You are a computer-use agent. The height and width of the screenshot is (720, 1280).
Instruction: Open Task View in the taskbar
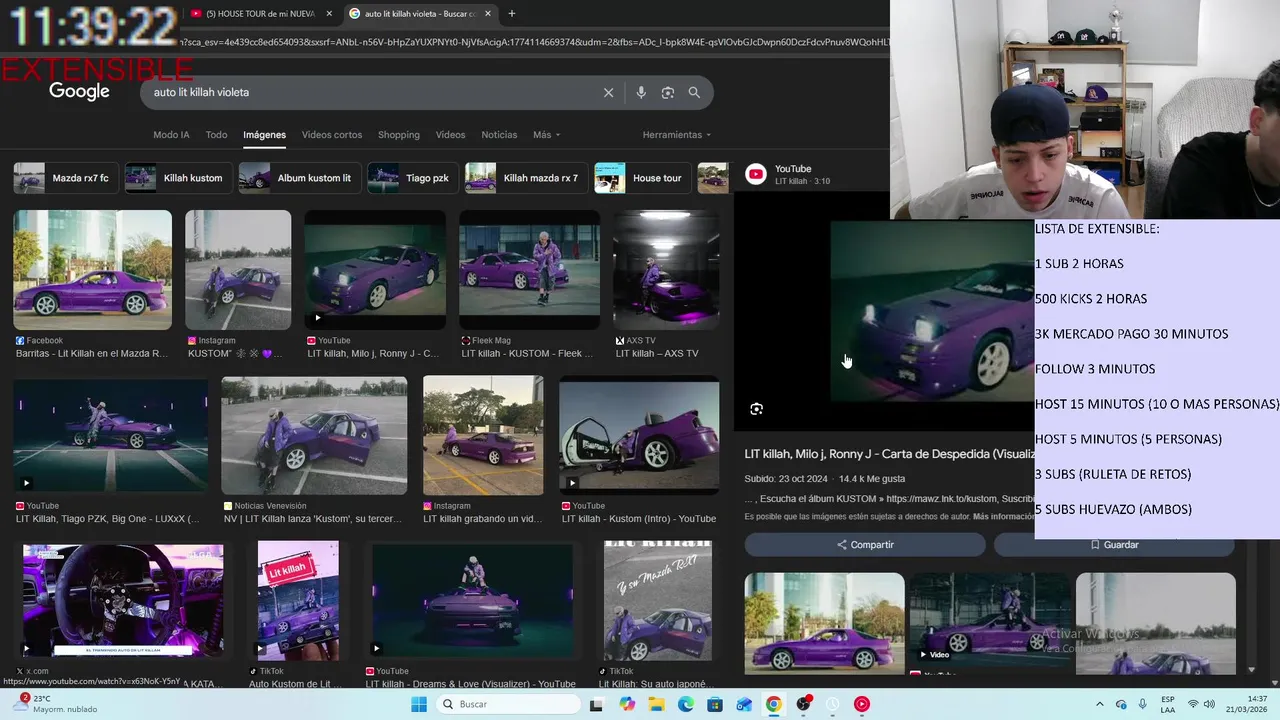[x=596, y=704]
